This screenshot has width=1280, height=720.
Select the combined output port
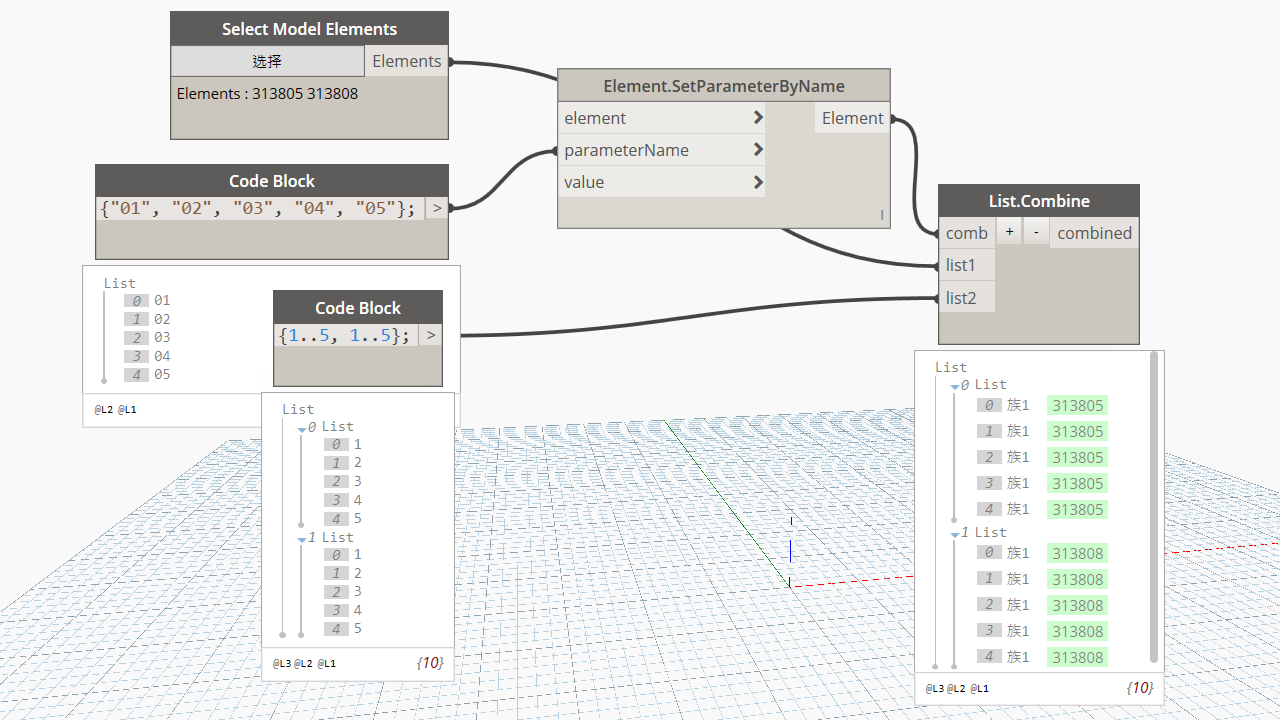(x=1095, y=233)
